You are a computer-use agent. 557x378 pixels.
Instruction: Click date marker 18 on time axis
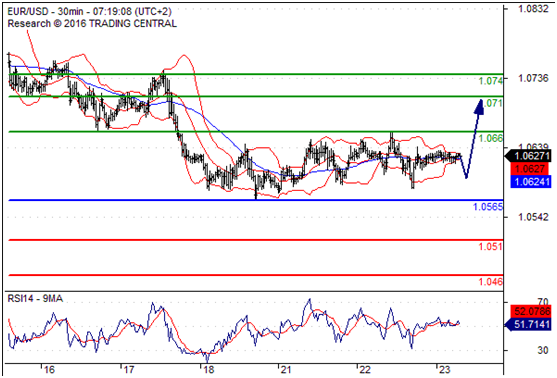click(x=209, y=370)
